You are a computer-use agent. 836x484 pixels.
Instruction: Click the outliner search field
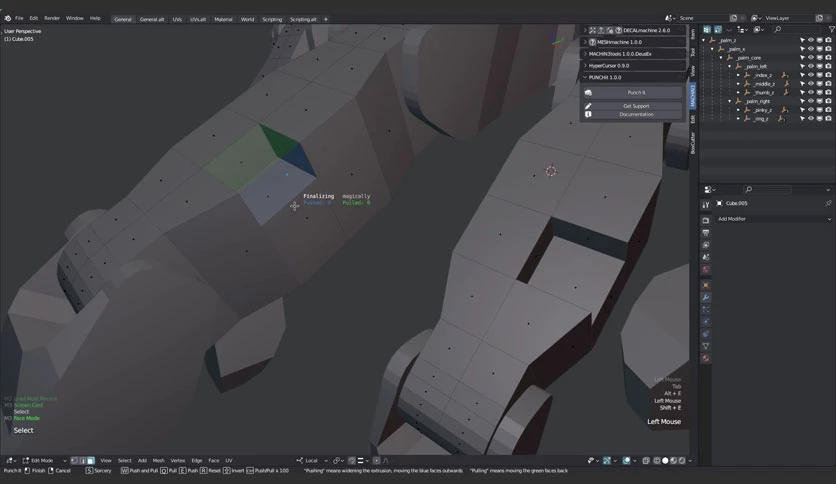click(798, 29)
